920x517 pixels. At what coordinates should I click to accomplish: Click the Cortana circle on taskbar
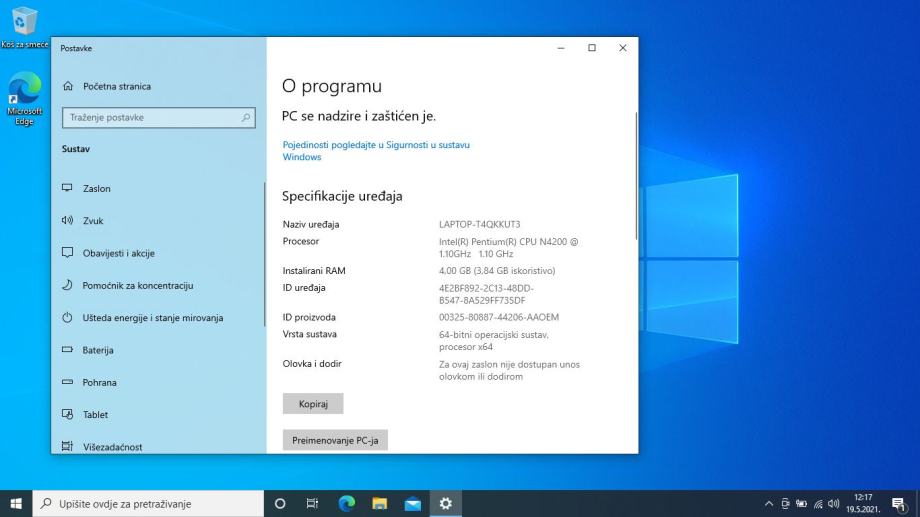[280, 504]
